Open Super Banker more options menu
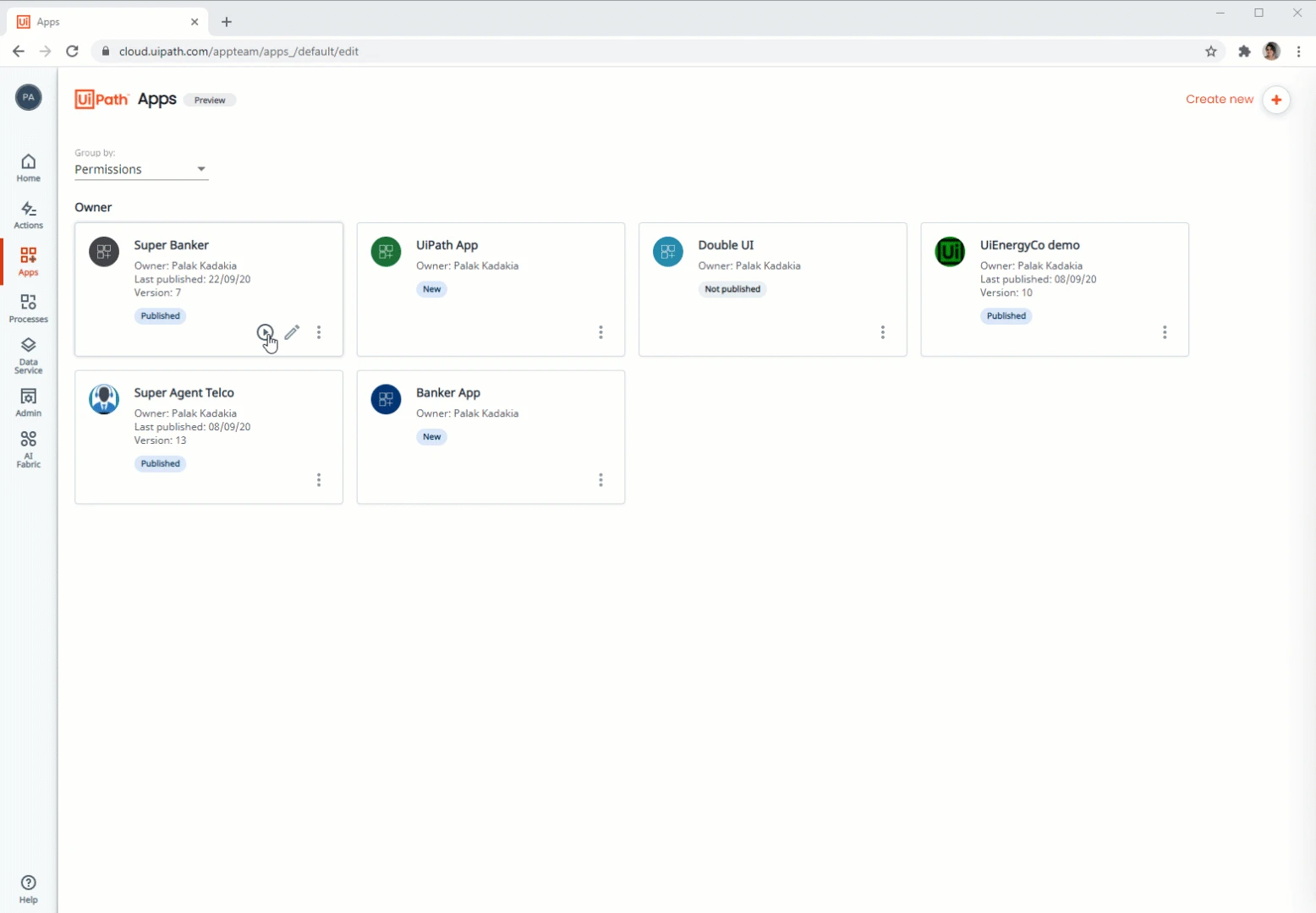This screenshot has height=913, width=1316. point(319,332)
